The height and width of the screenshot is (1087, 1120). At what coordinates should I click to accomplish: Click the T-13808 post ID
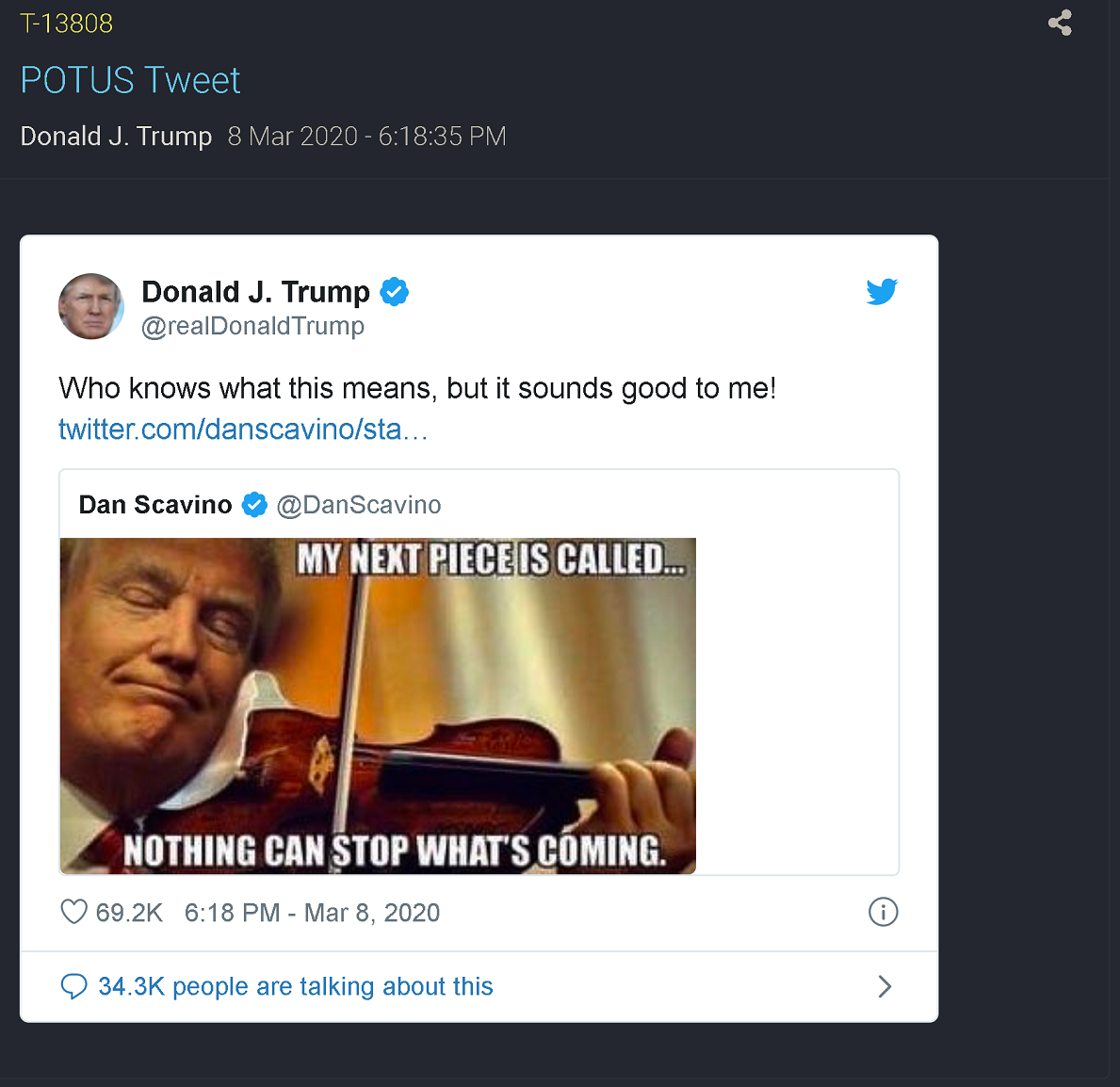tap(66, 24)
